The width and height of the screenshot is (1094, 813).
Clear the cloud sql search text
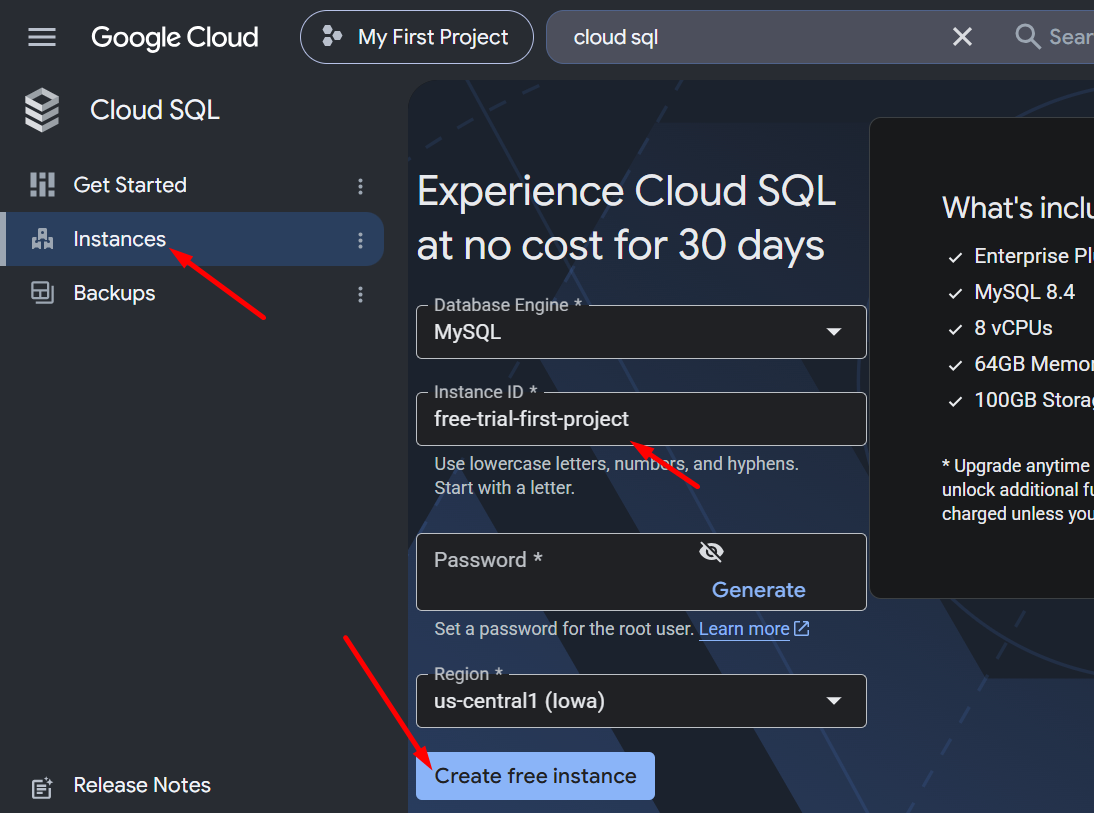tap(962, 37)
